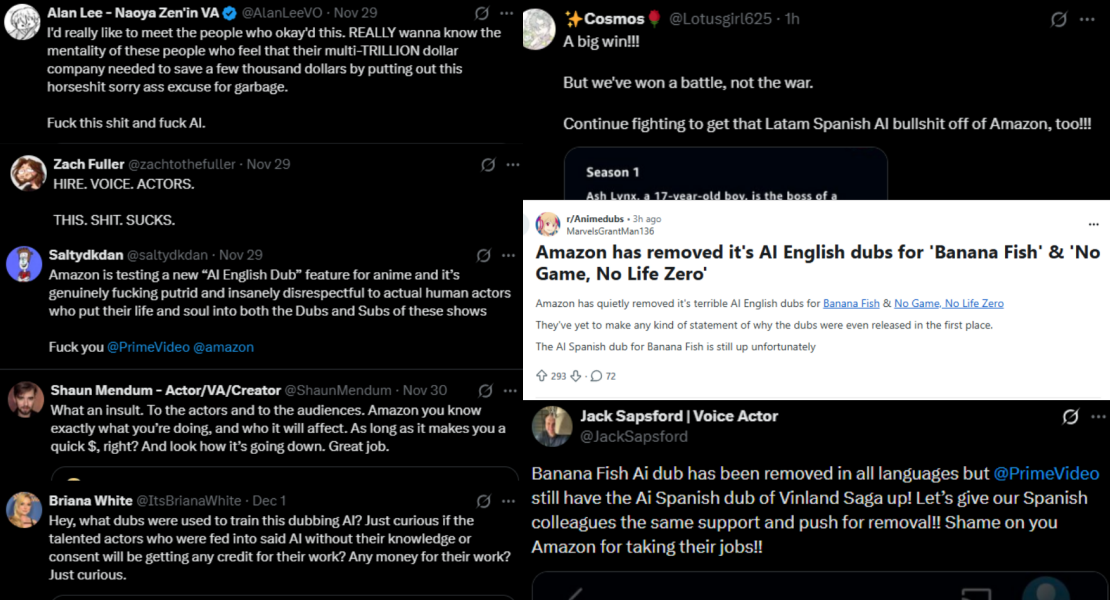Click Grok icon on Zach Fuller's tweet
Viewport: 1110px width, 600px height.
click(x=487, y=164)
